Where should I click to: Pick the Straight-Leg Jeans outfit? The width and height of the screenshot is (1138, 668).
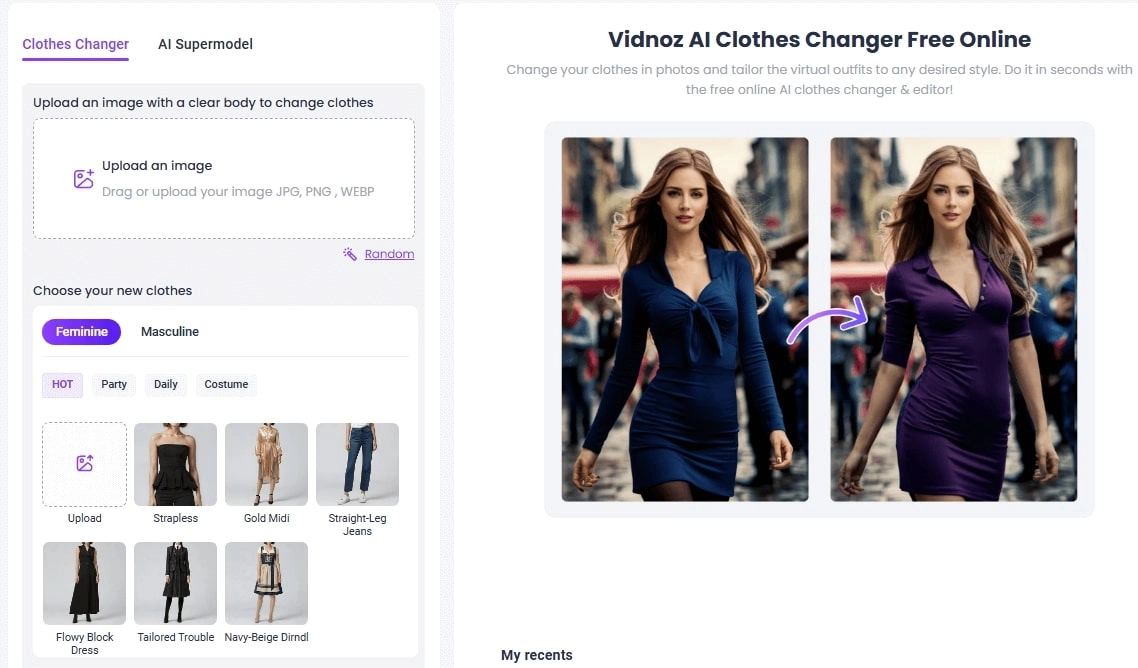tap(357, 464)
